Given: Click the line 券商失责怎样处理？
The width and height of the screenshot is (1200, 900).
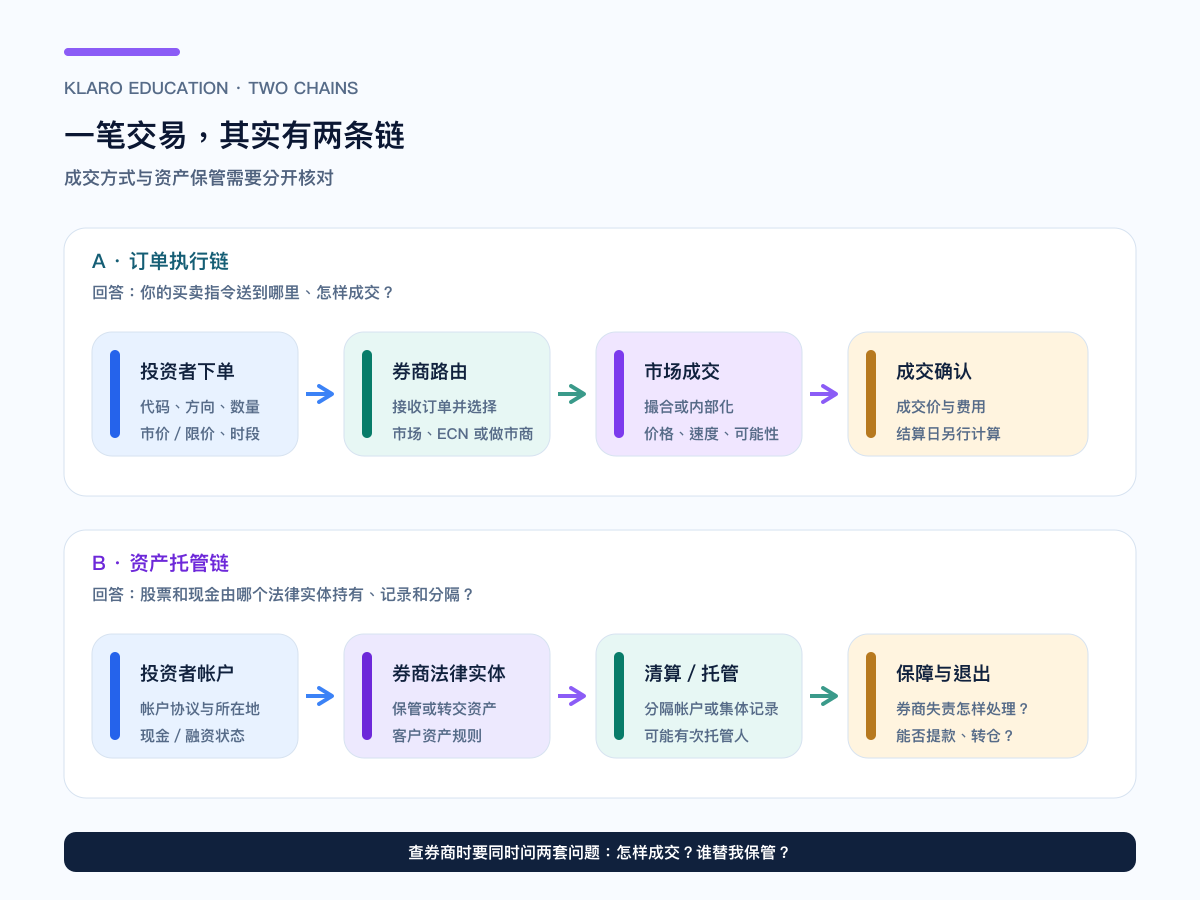Looking at the screenshot, I should click(963, 709).
